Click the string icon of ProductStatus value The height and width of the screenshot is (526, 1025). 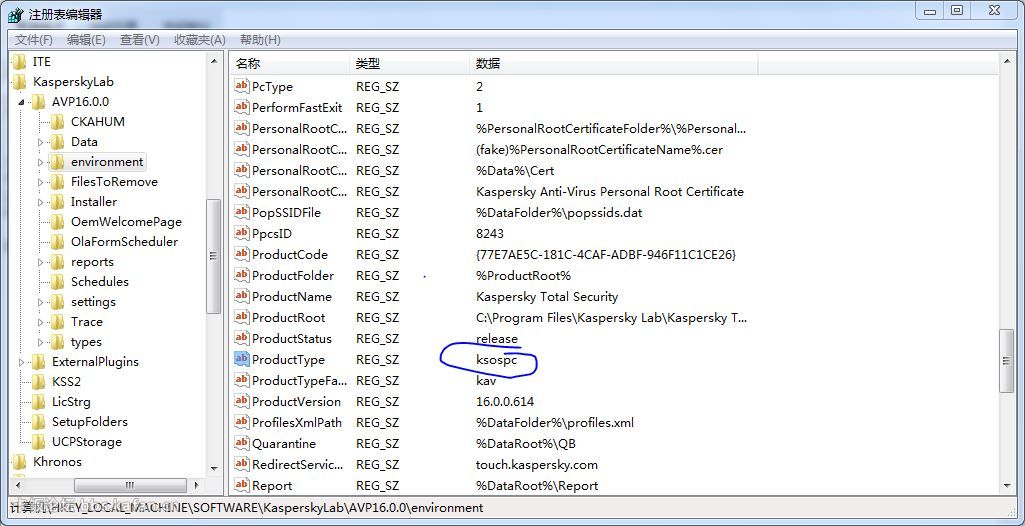[x=241, y=338]
